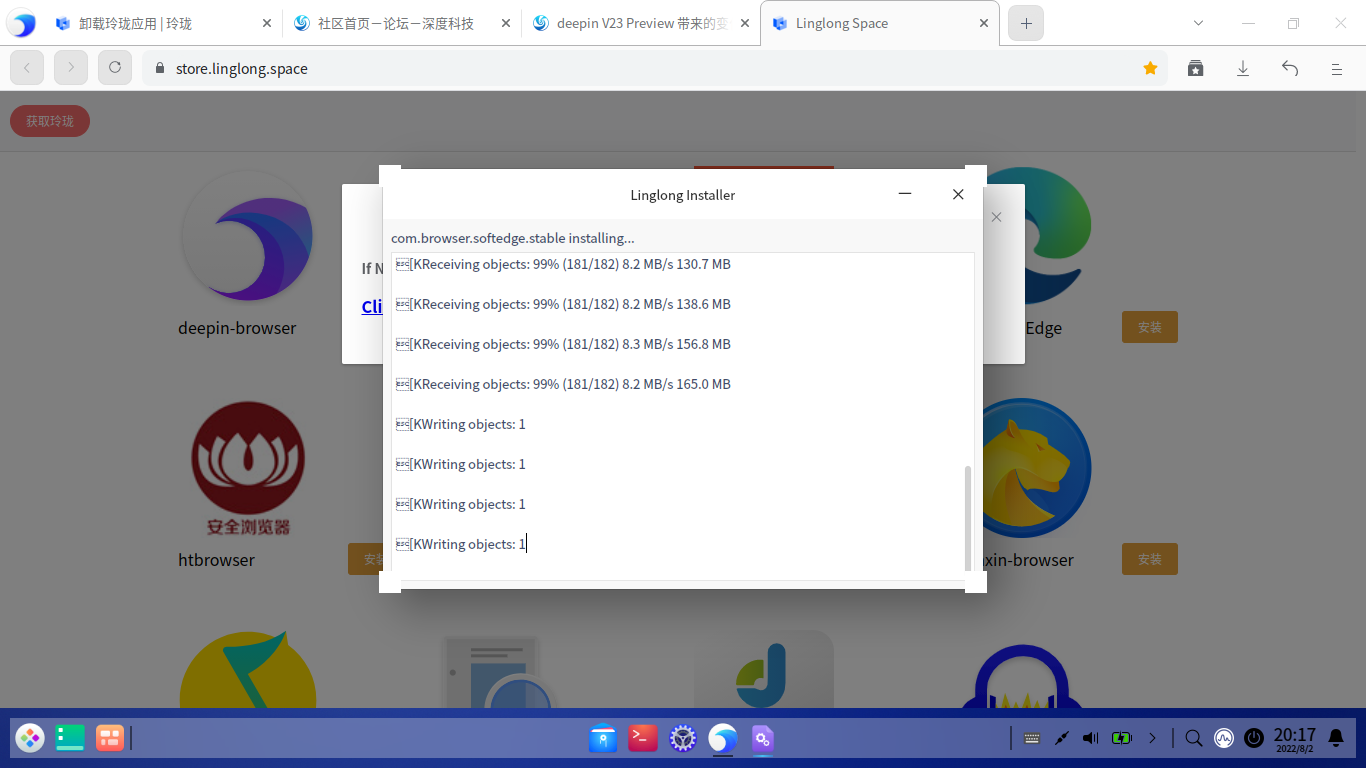Image resolution: width=1366 pixels, height=768 pixels.
Task: Launch deepin-browser from the dock
Action: pos(723,738)
